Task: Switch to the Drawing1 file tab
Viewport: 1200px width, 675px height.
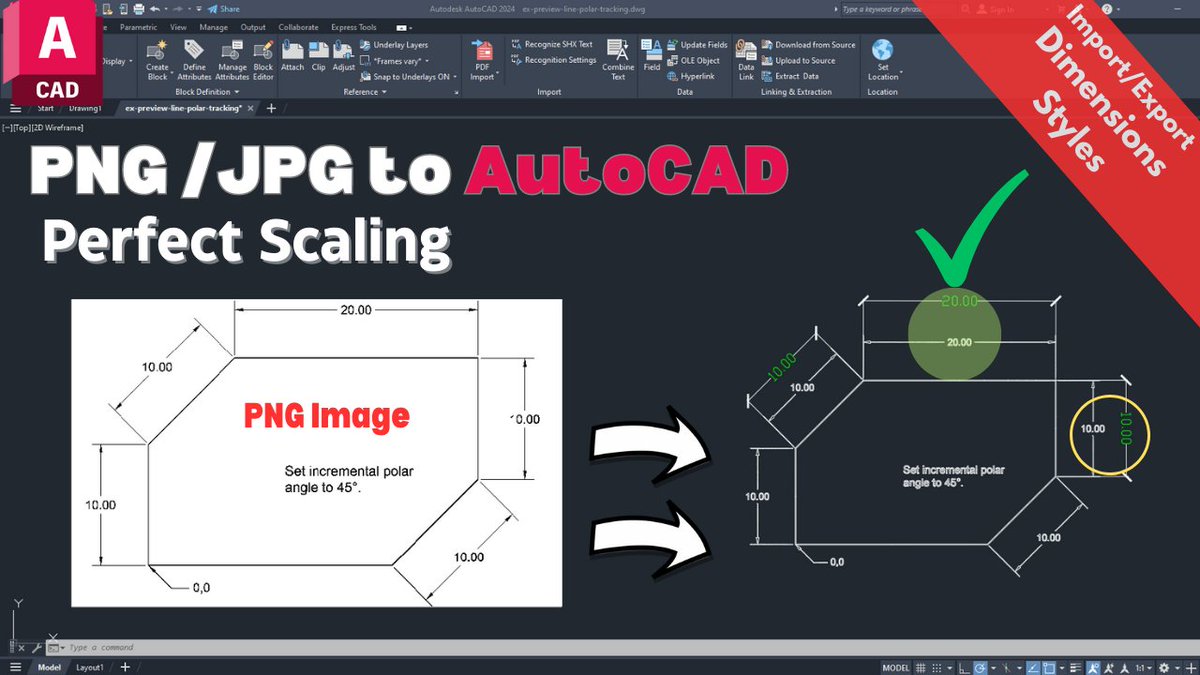Action: coord(86,107)
